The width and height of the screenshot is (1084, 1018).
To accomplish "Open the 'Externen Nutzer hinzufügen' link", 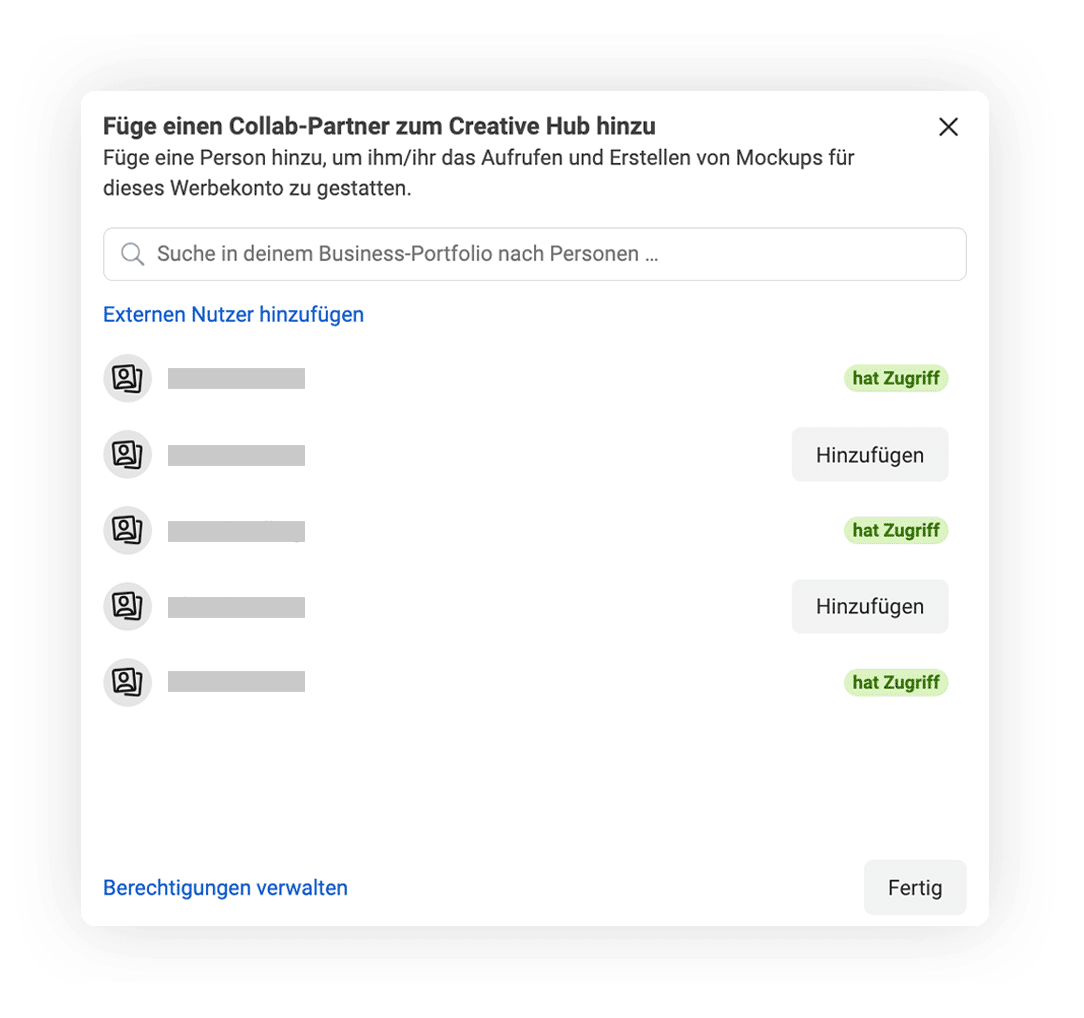I will click(233, 314).
